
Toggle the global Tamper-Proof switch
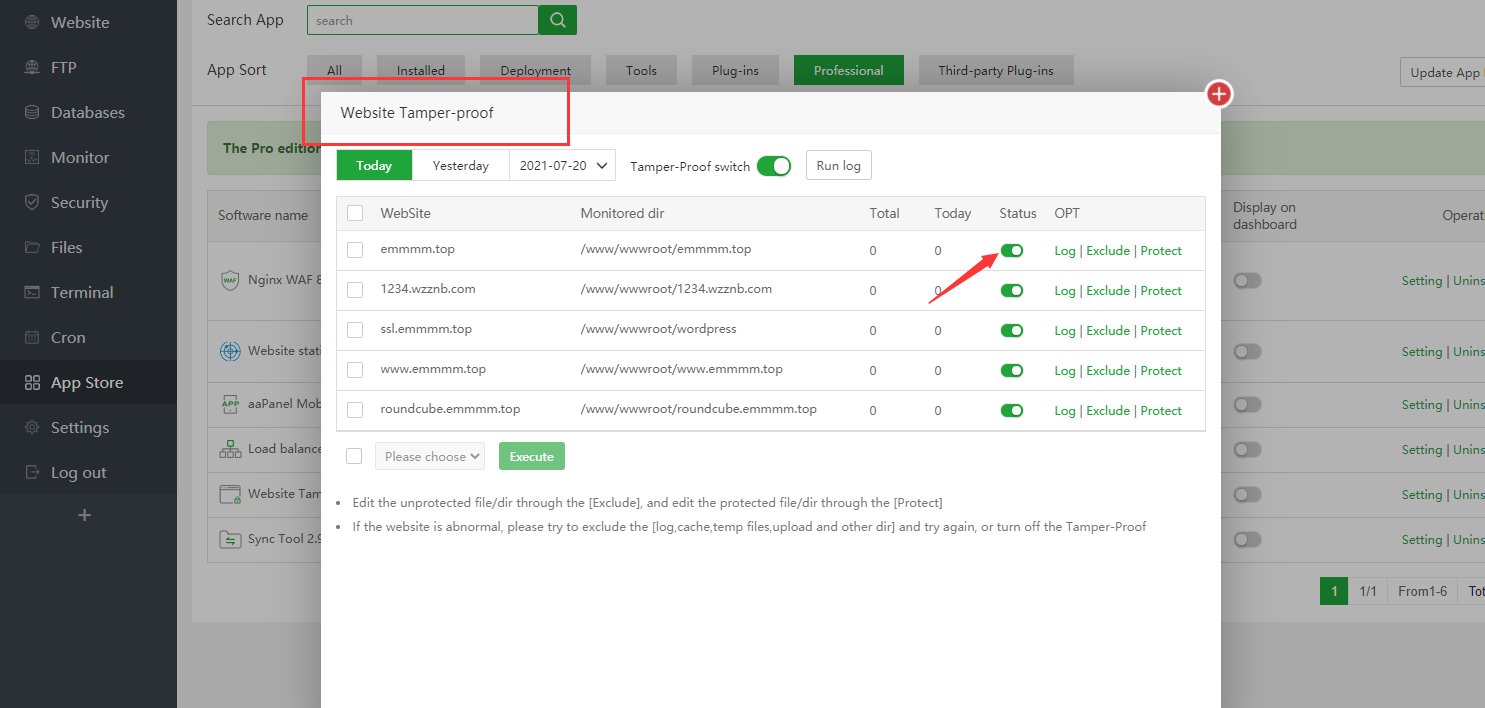(773, 166)
